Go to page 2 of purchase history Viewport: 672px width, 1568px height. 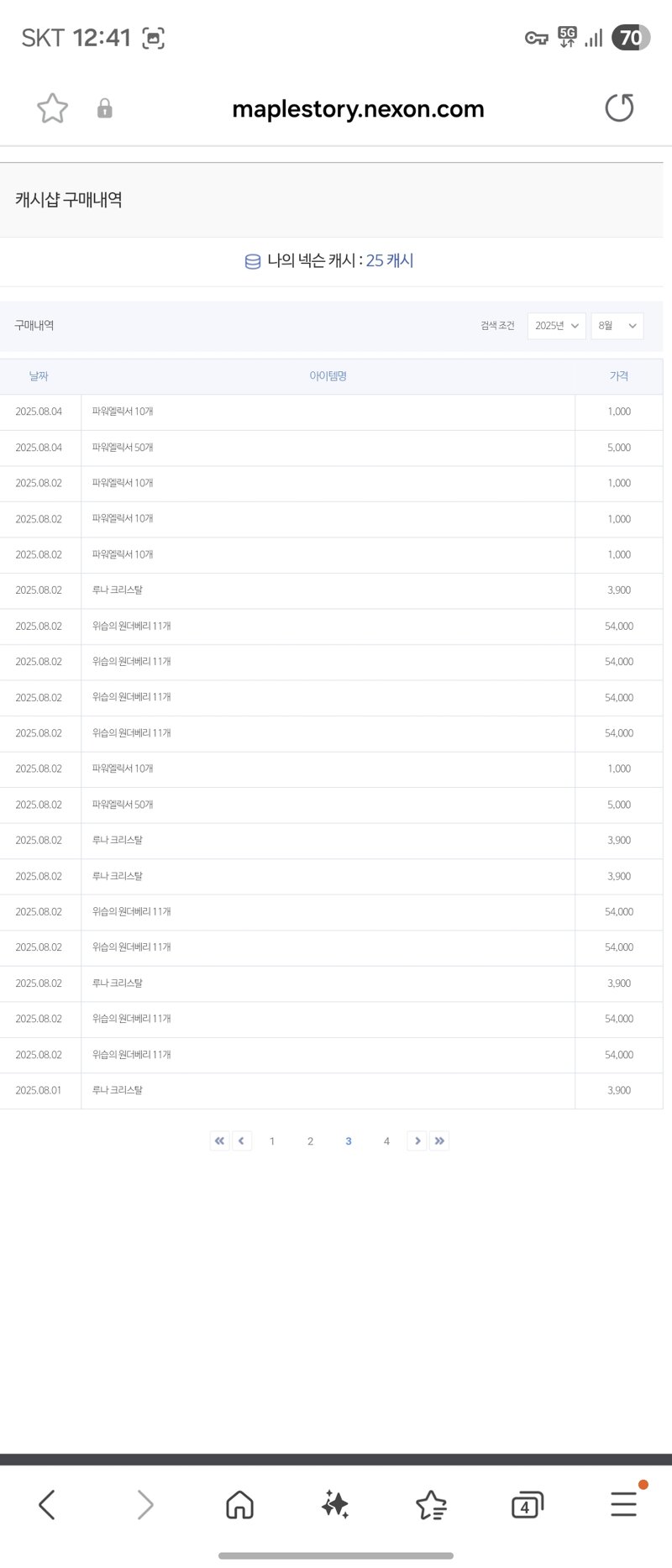[x=310, y=1141]
